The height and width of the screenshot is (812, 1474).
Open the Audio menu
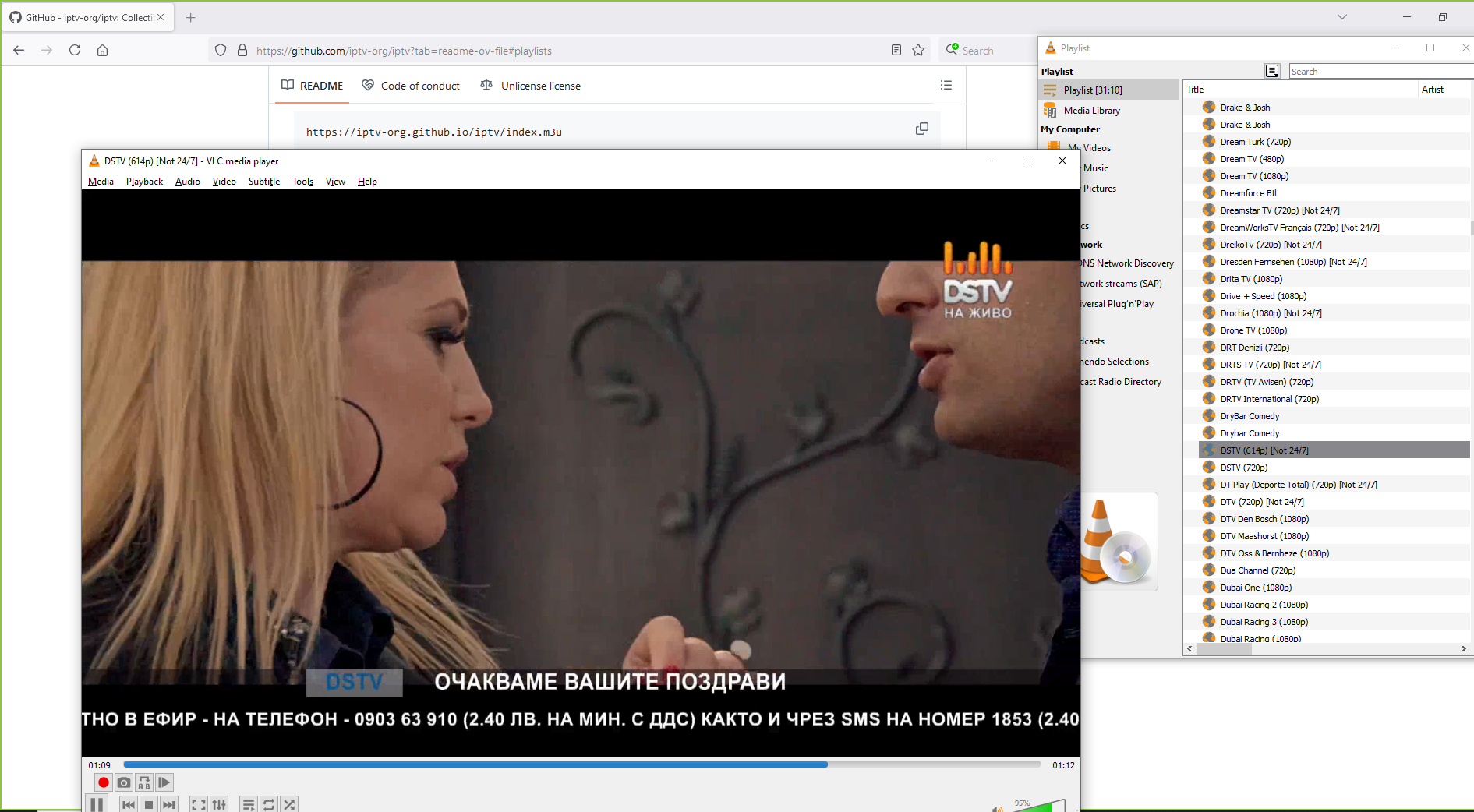coord(188,182)
